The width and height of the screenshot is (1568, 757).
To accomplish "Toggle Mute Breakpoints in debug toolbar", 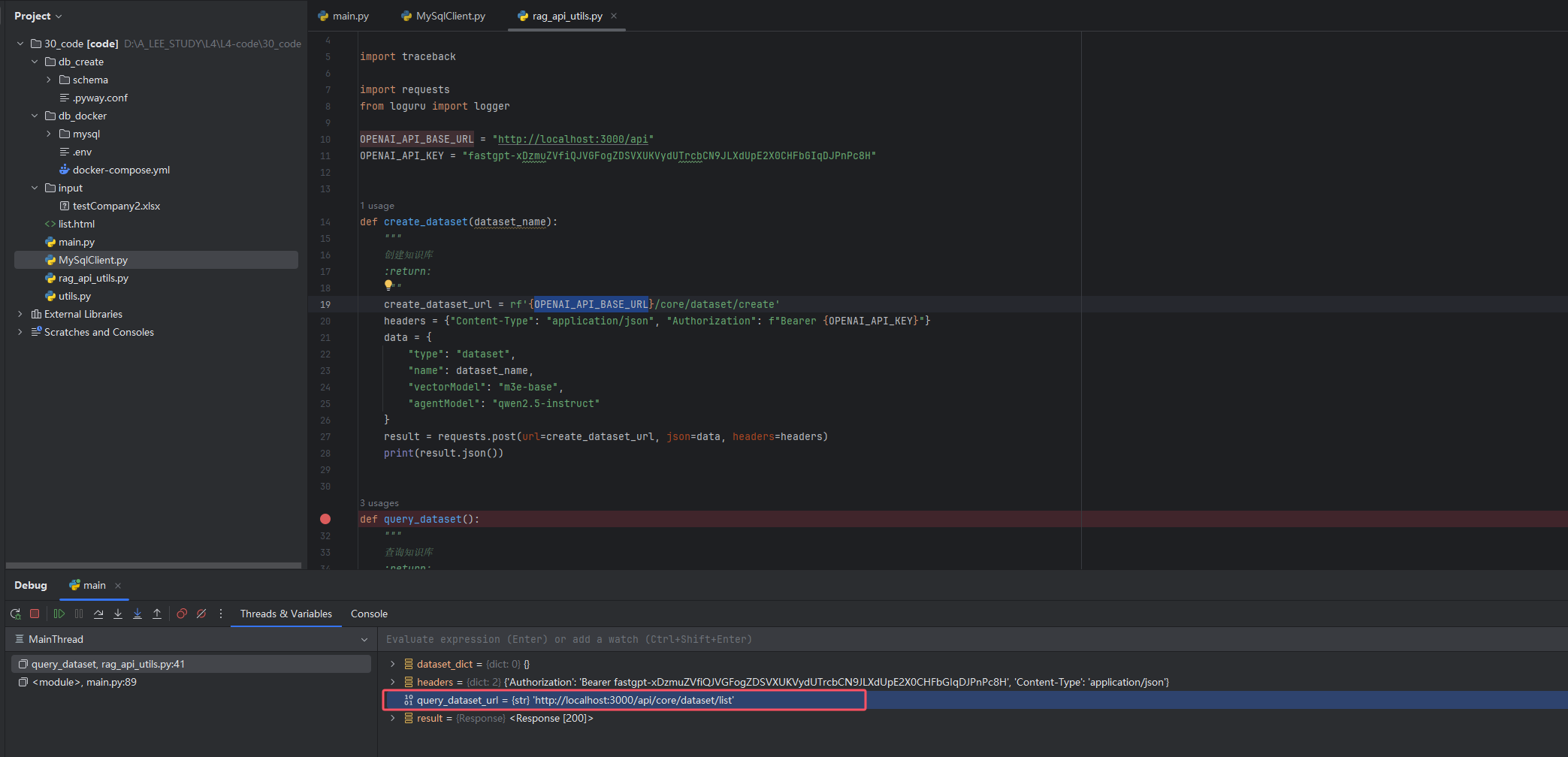I will click(201, 614).
